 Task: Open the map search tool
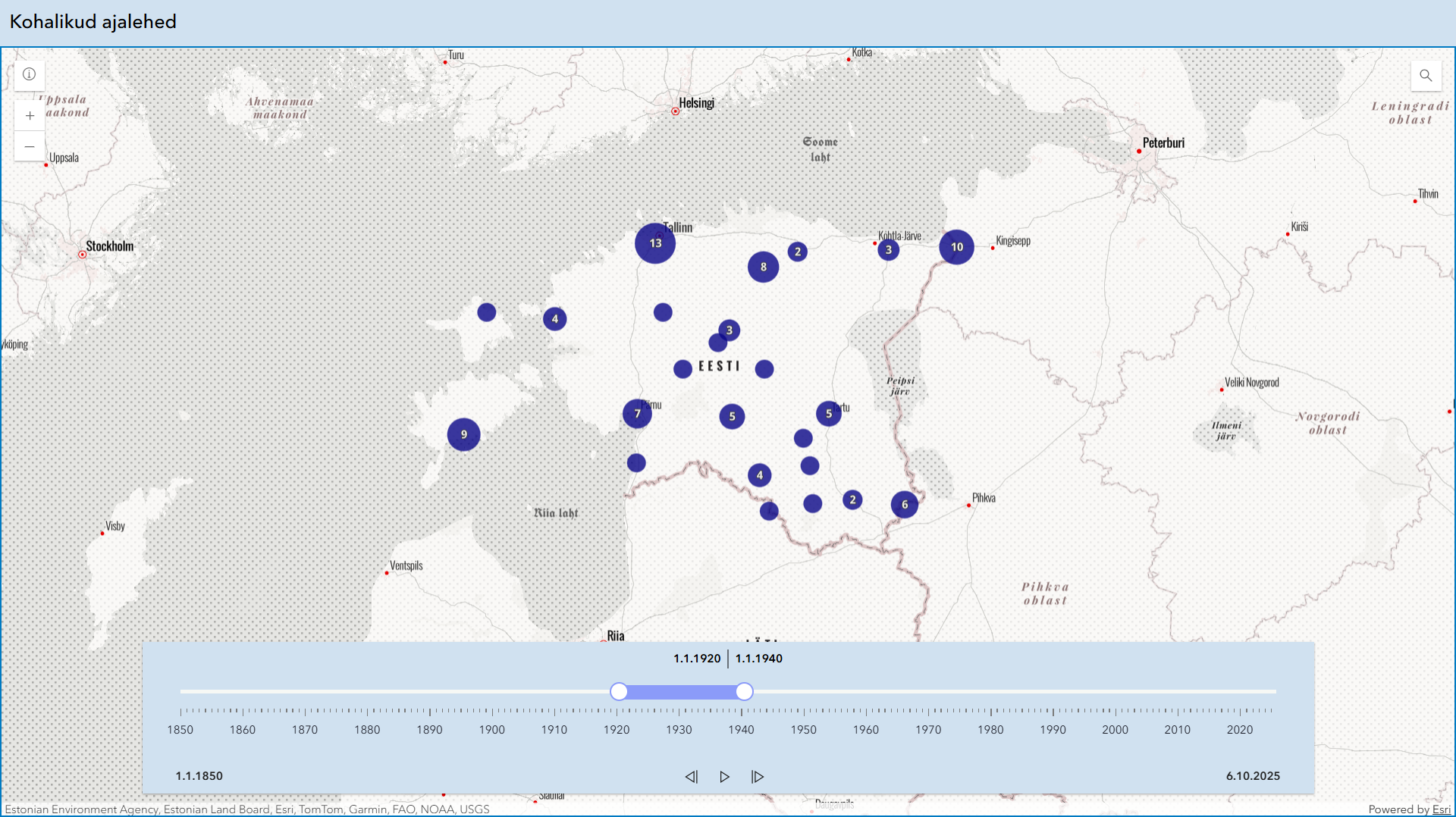pyautogui.click(x=1426, y=75)
